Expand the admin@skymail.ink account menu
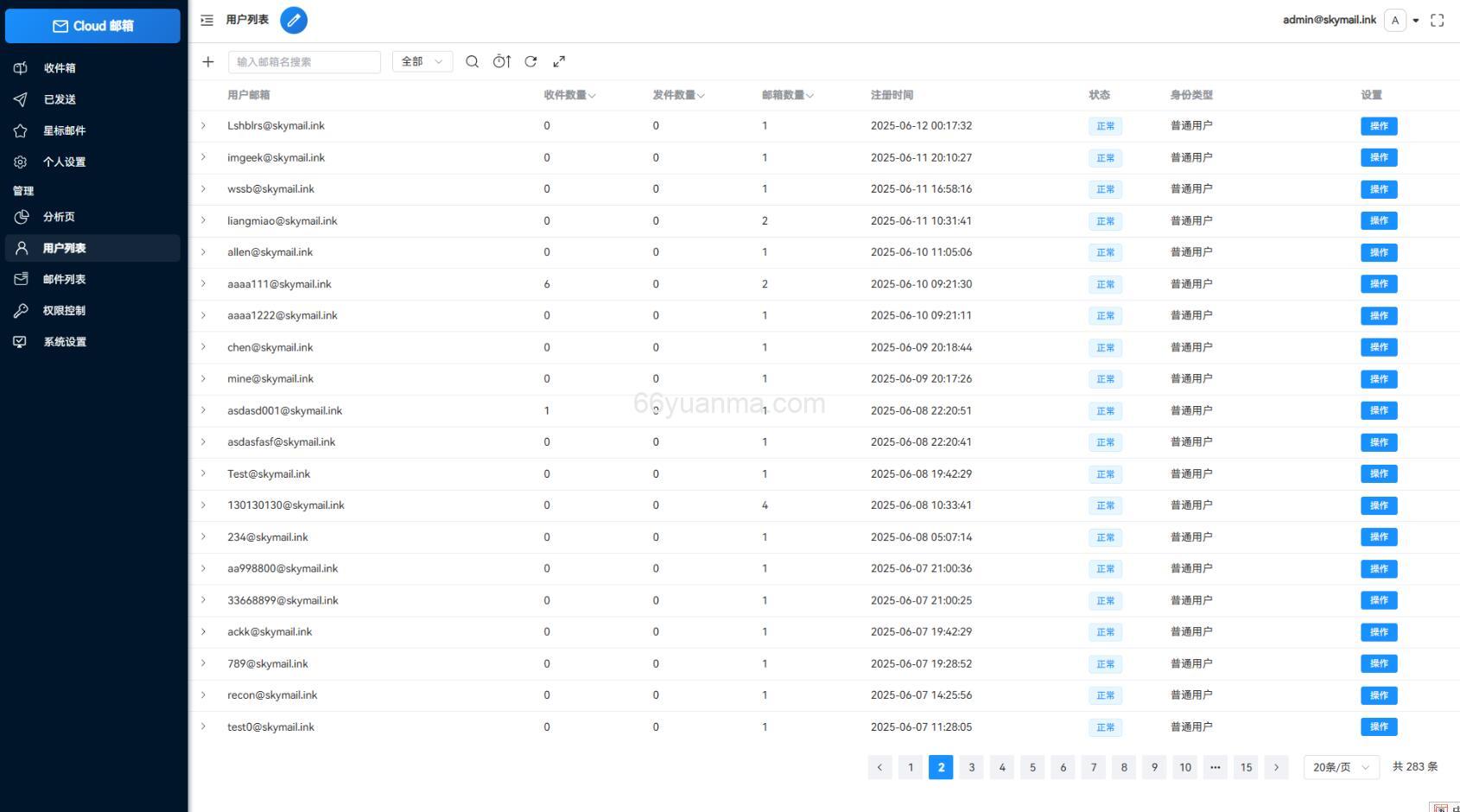 [x=1416, y=20]
